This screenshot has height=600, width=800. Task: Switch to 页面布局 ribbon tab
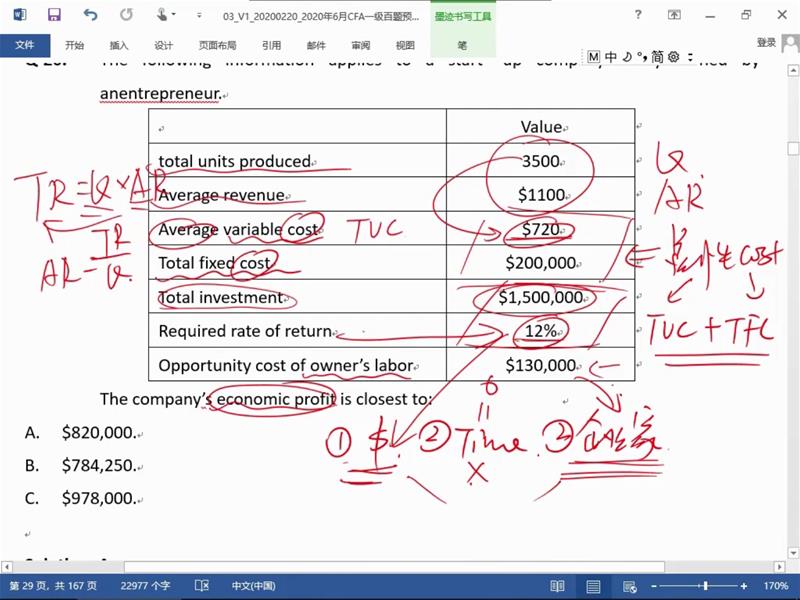click(217, 45)
